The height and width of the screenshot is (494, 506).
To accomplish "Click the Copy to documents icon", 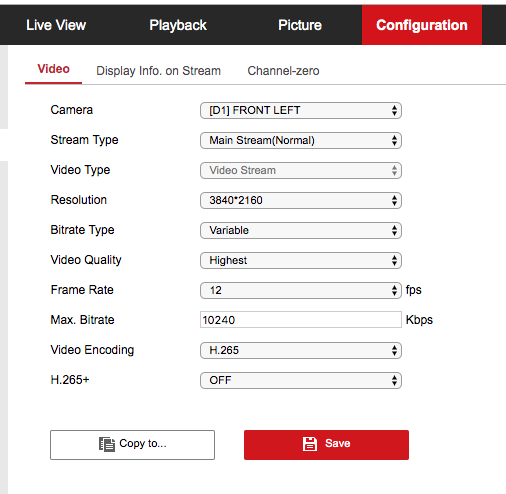I will [x=107, y=444].
